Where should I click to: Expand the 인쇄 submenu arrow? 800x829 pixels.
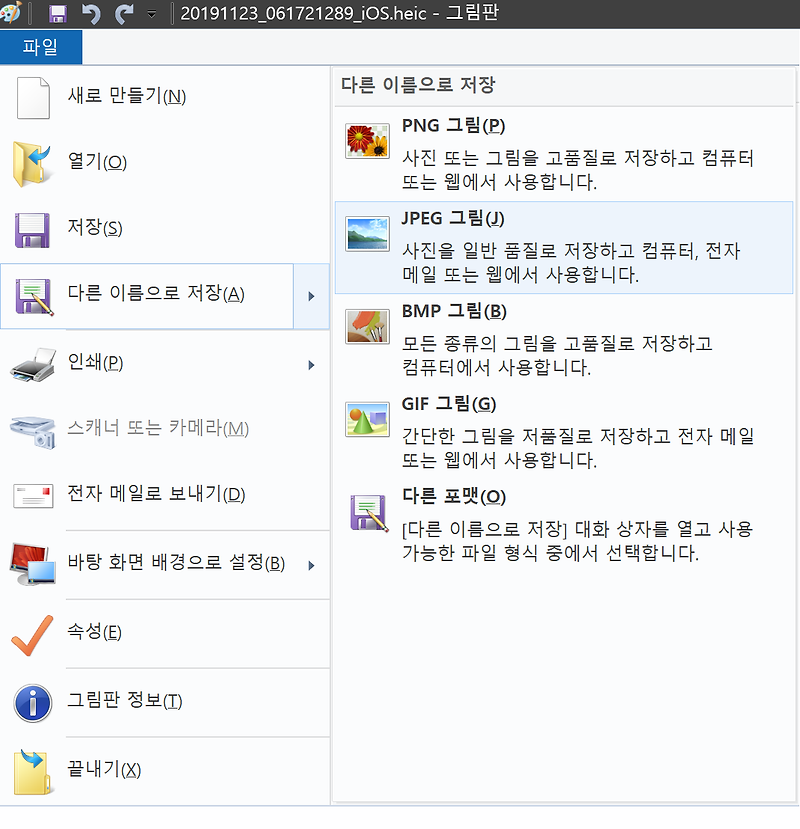[x=311, y=365]
